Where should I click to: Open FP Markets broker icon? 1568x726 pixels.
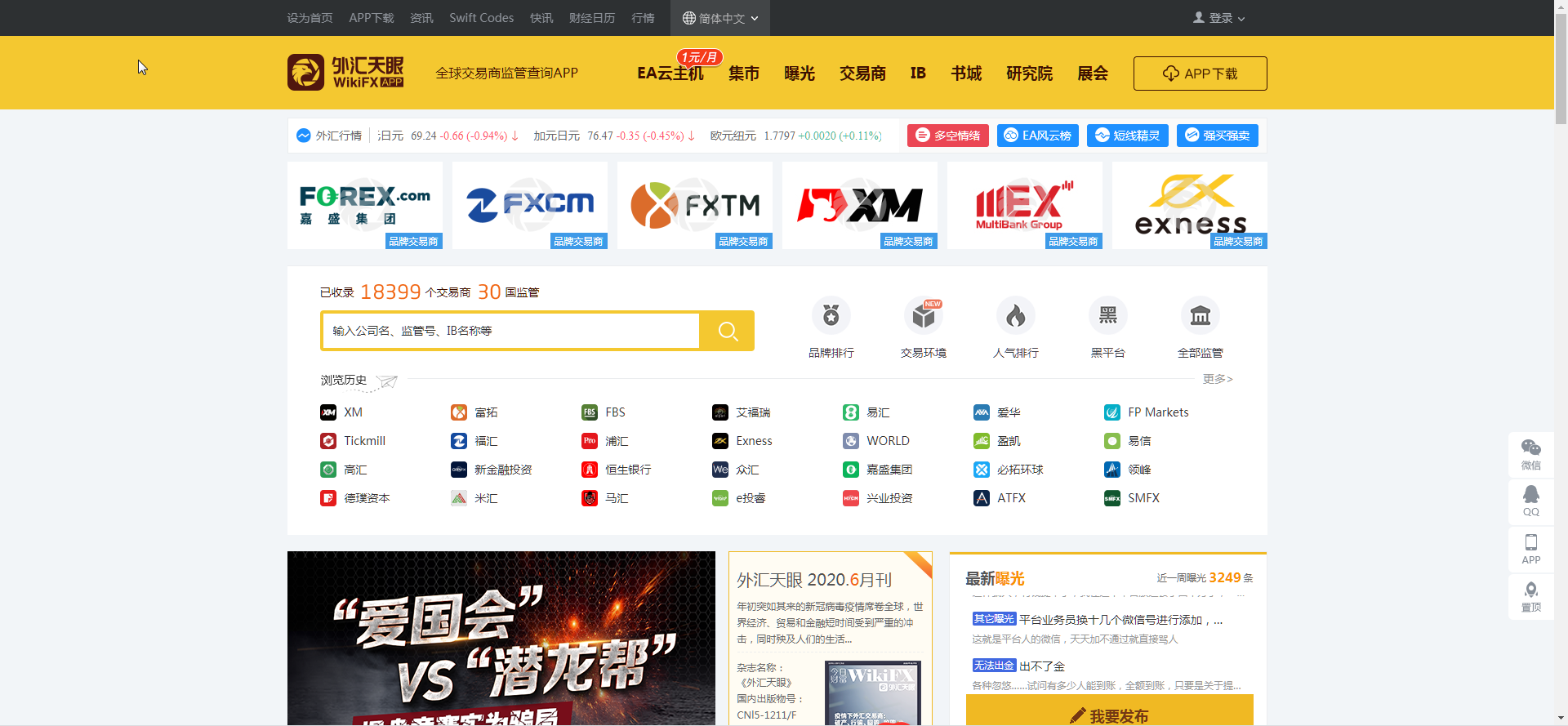1112,412
